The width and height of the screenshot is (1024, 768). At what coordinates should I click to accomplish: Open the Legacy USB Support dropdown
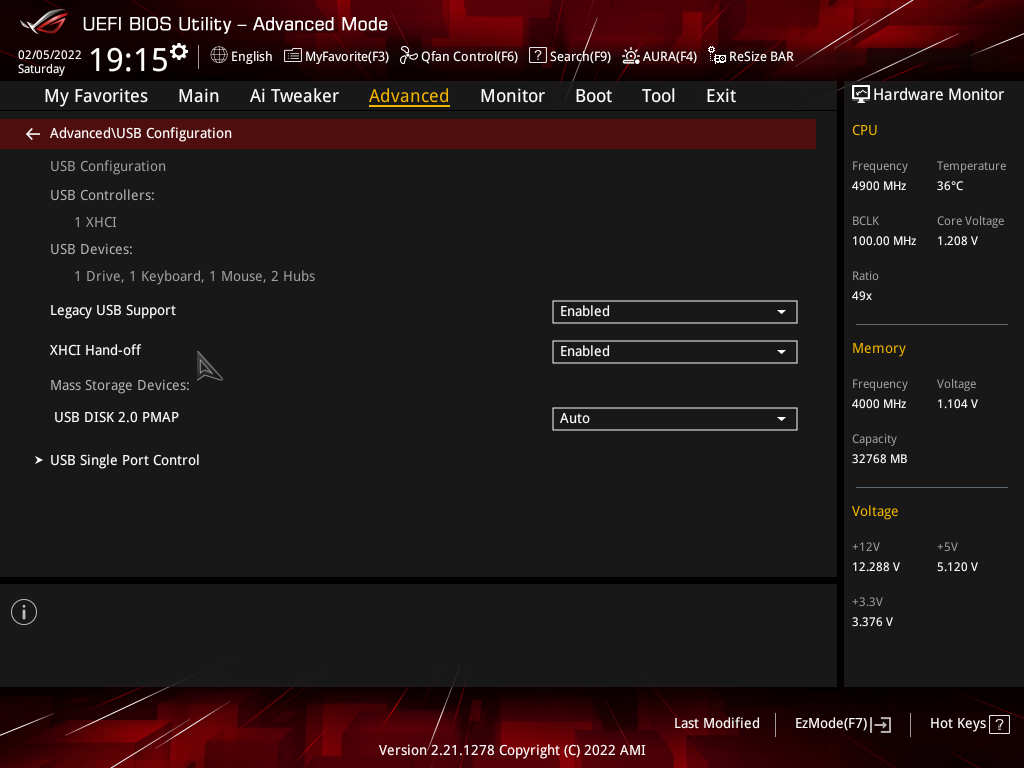pyautogui.click(x=675, y=312)
